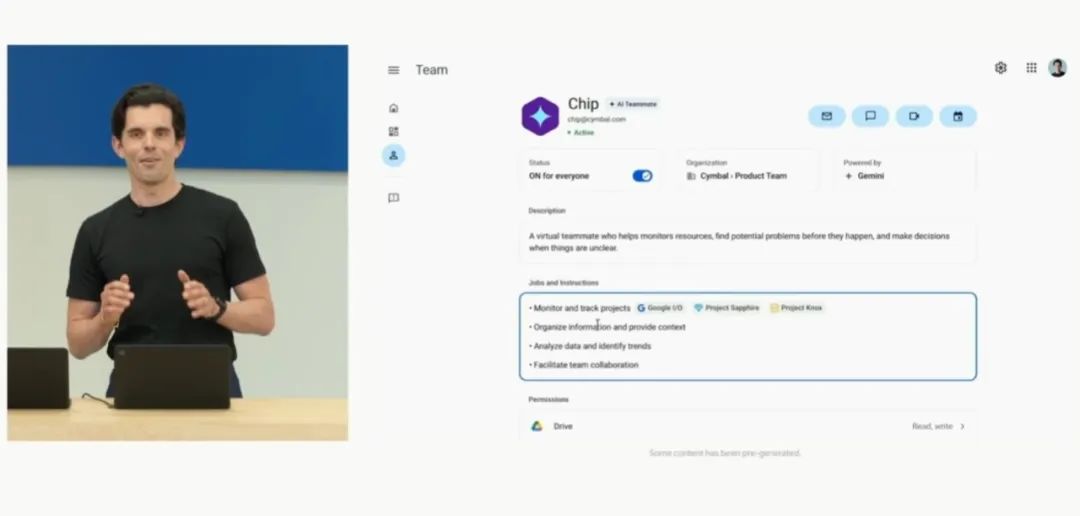Click 'Facilitate team collaboration' instruction line
Viewport: 1080px width, 516px height.
587,365
